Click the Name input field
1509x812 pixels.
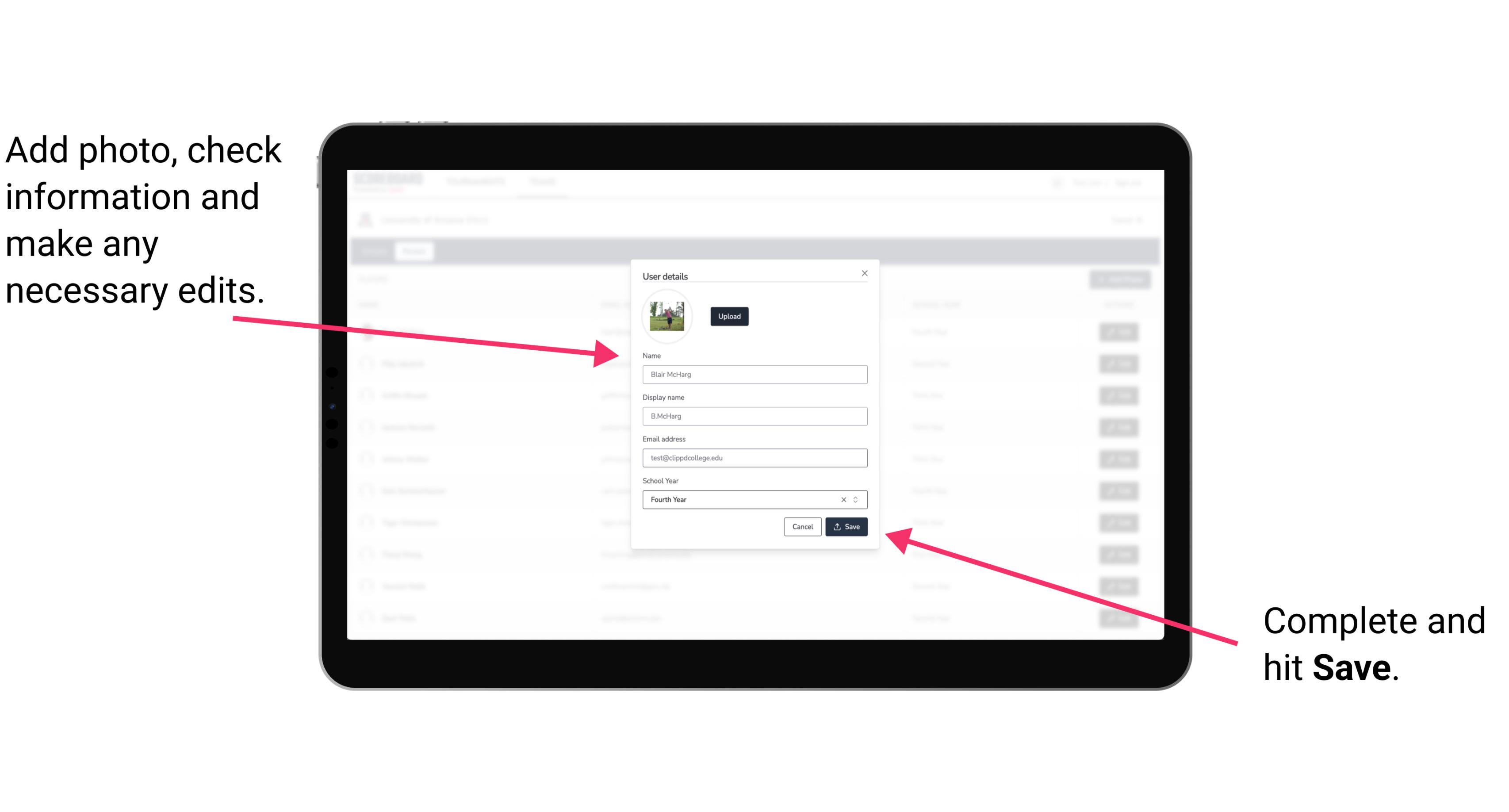tap(754, 374)
